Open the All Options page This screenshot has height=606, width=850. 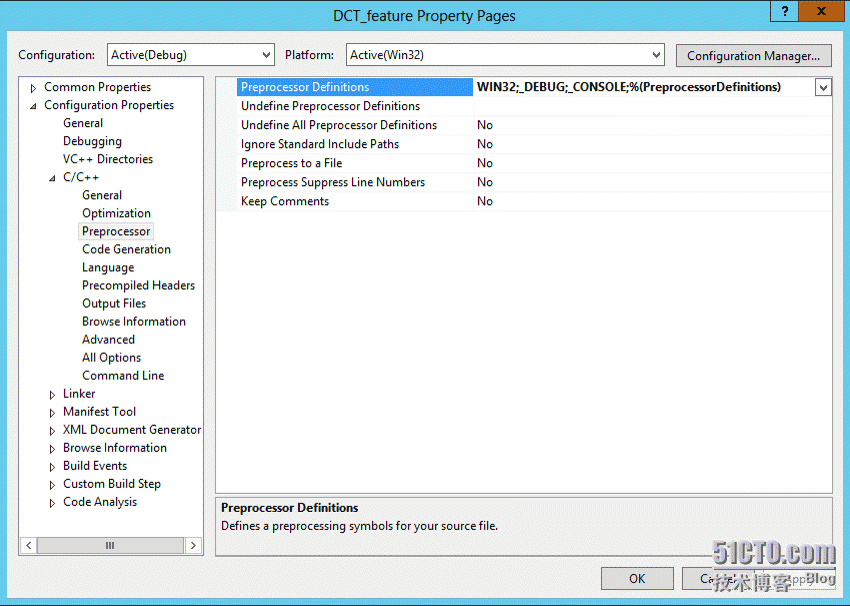coord(111,358)
